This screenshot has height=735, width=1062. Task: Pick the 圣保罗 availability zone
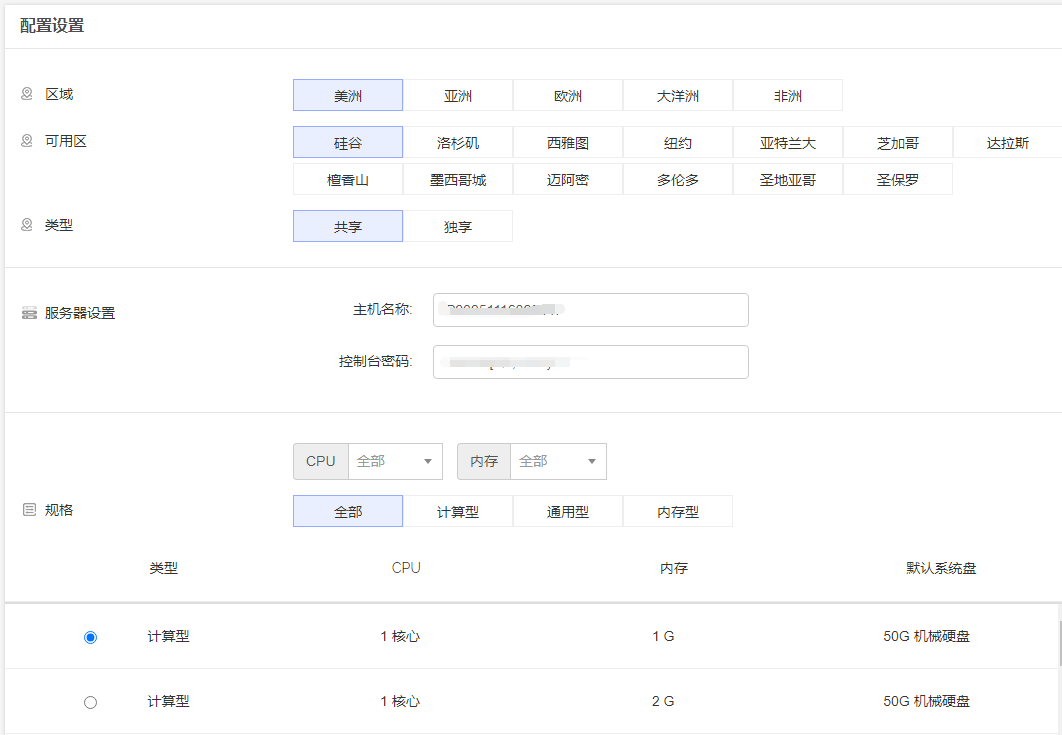click(898, 180)
